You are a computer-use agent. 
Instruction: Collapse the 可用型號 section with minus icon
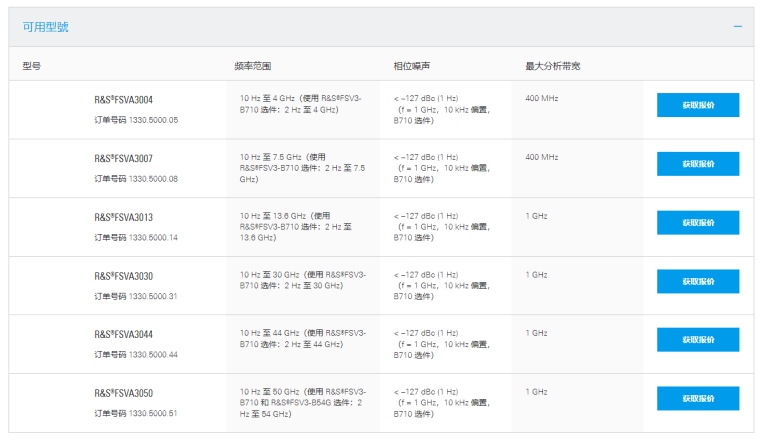(x=738, y=27)
